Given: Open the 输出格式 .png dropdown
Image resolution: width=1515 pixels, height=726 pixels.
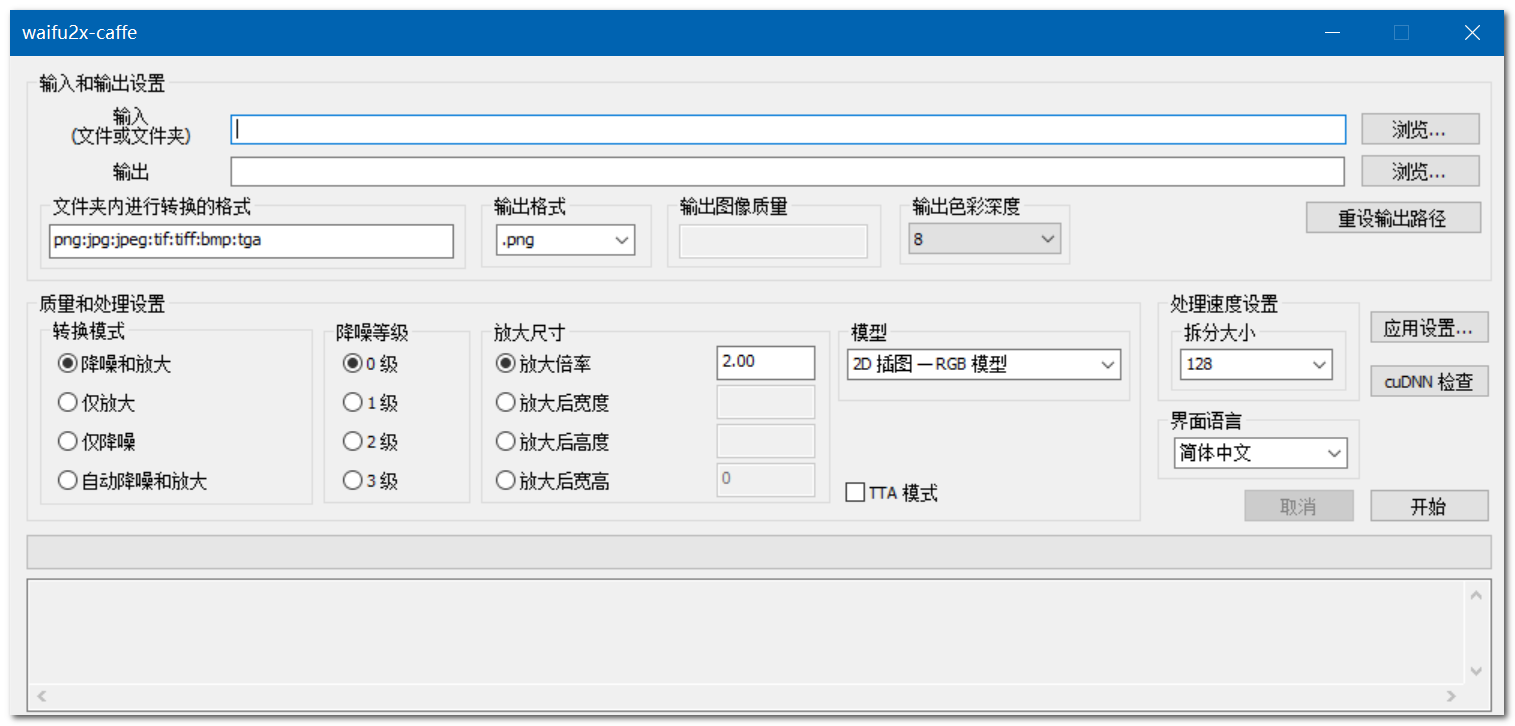Looking at the screenshot, I should pyautogui.click(x=565, y=240).
